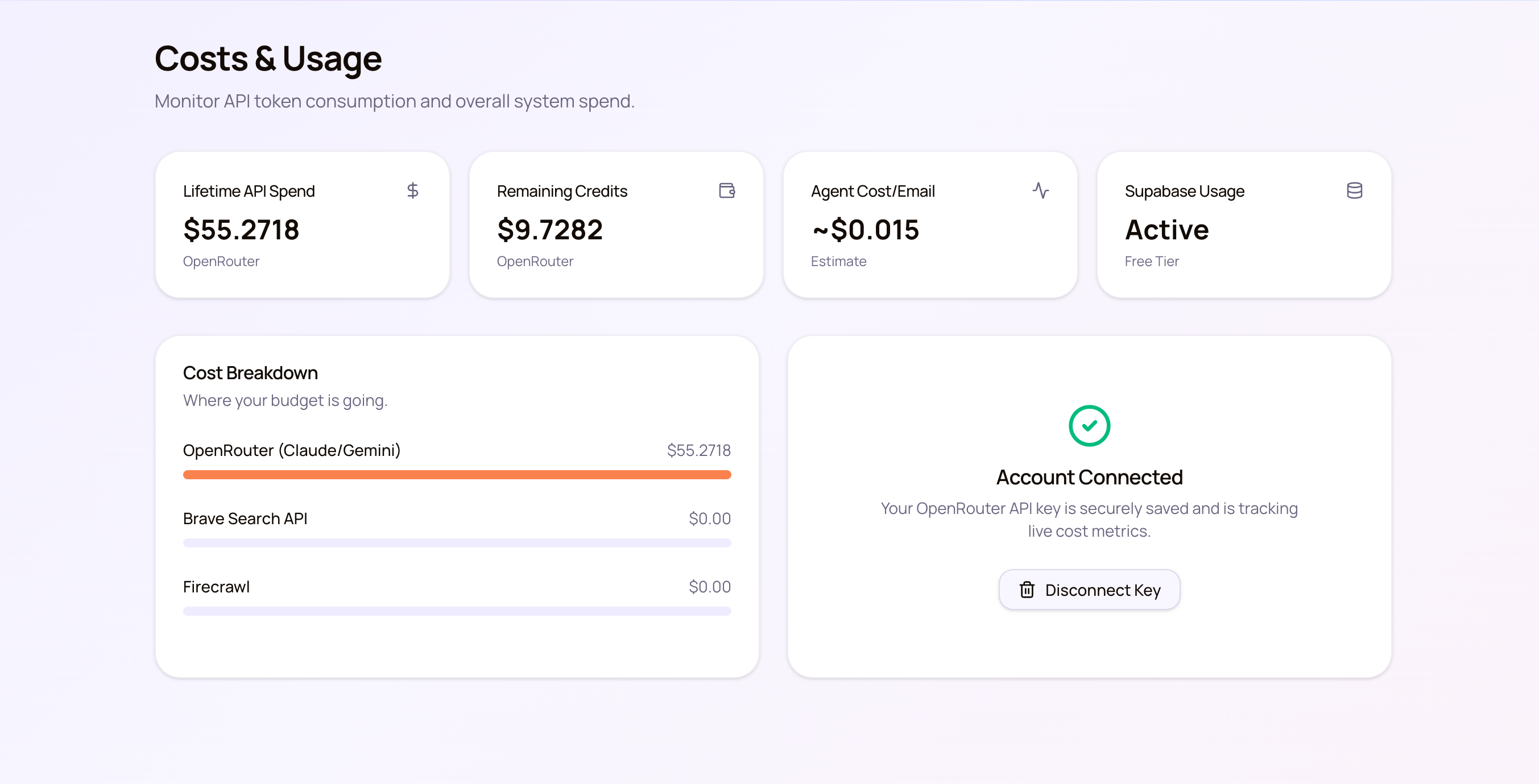The height and width of the screenshot is (784, 1539).
Task: Click the Brave Search API progress bar
Action: [457, 543]
